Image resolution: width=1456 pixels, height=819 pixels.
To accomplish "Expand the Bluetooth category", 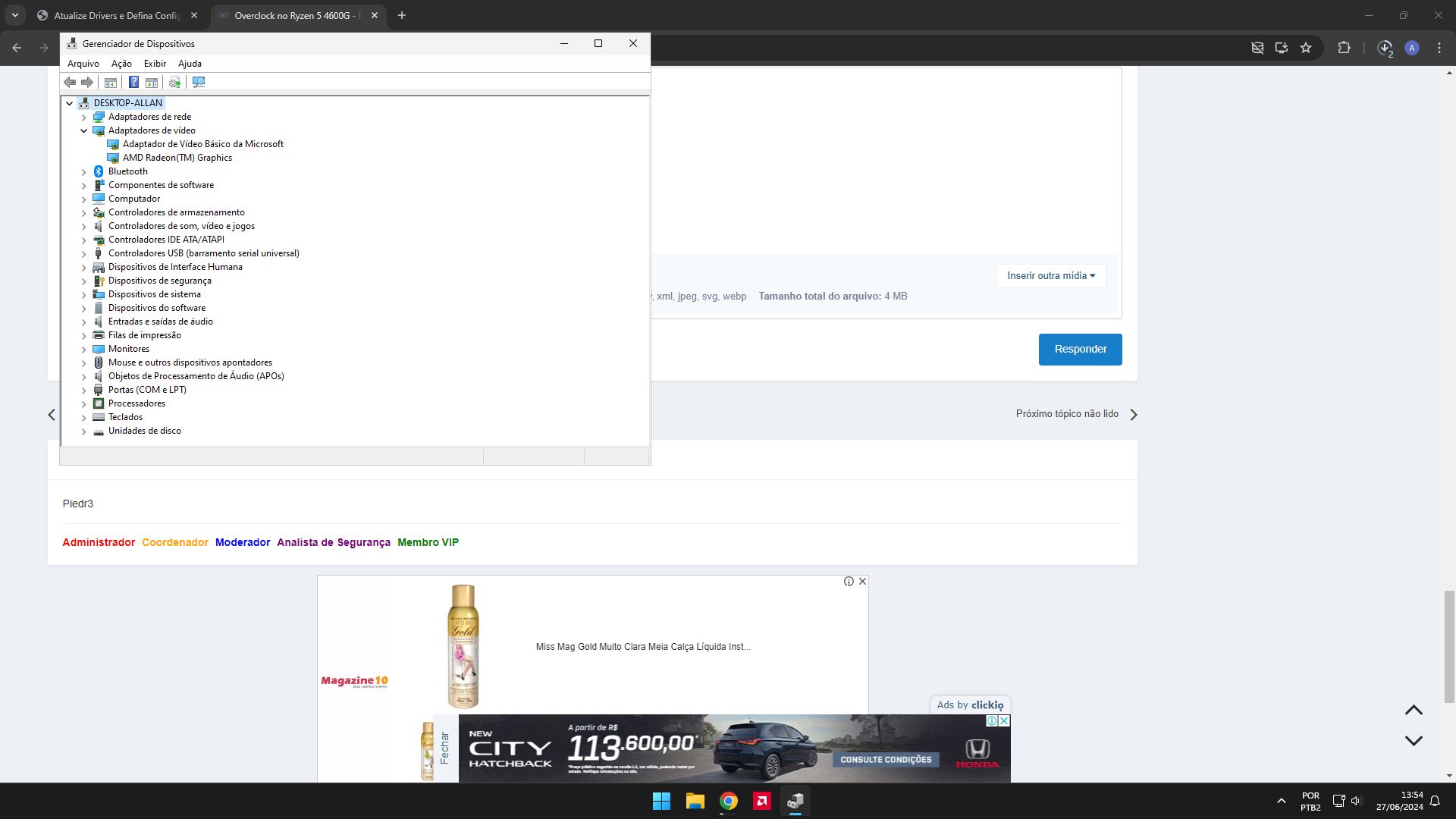I will tap(84, 172).
